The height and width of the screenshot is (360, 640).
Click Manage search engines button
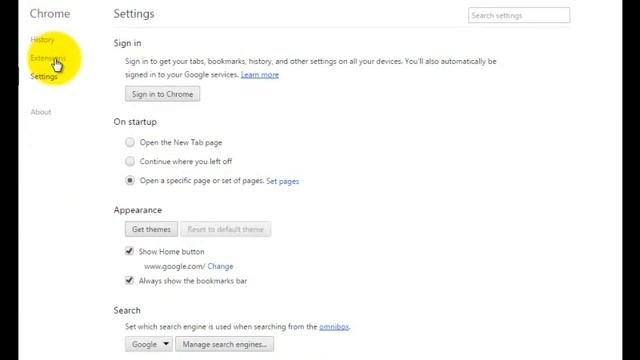224,344
